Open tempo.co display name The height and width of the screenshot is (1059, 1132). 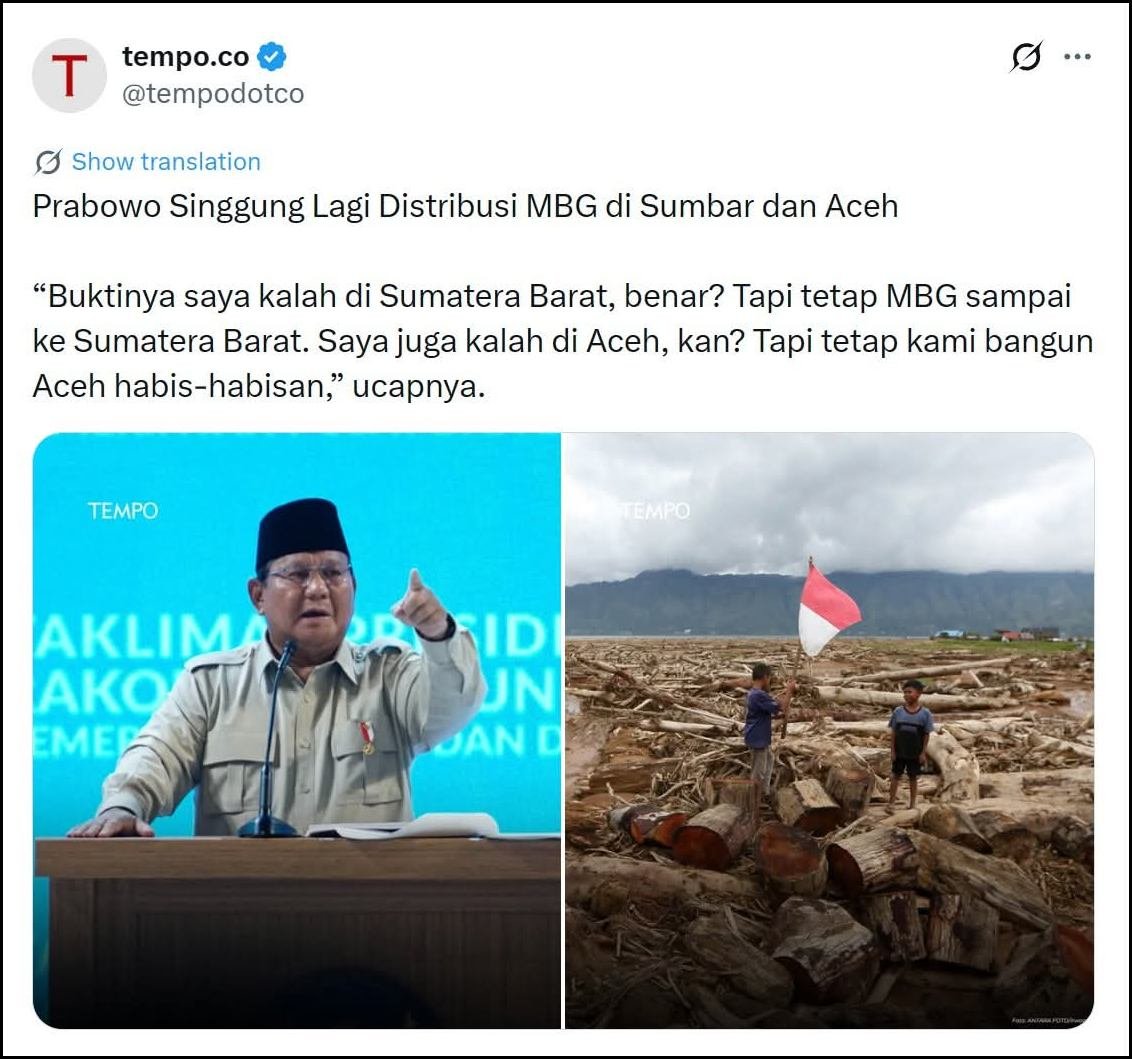click(x=186, y=56)
